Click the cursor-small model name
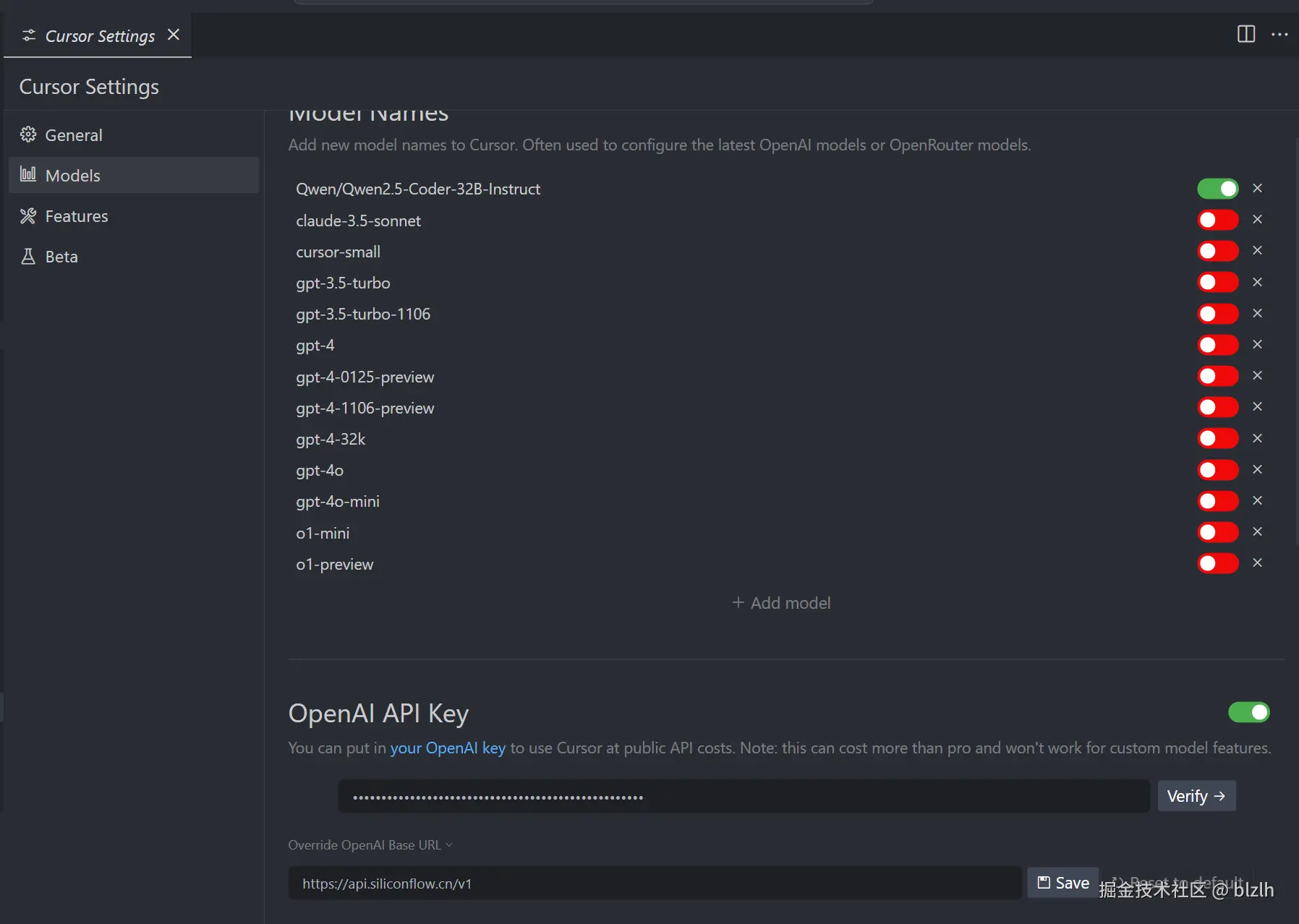 338,252
